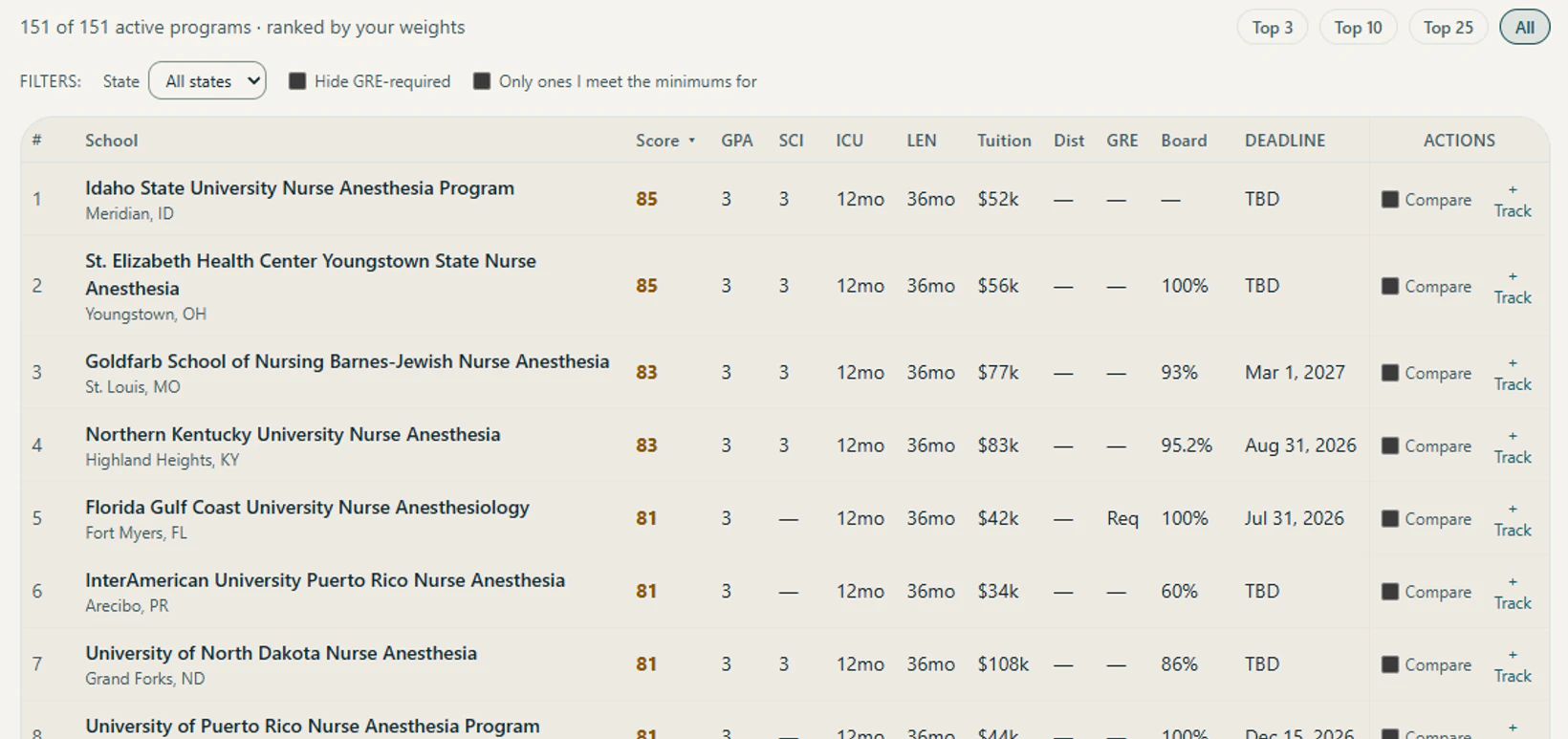This screenshot has width=1568, height=739.
Task: Tick Compare for Northern Kentucky University
Action: pyautogui.click(x=1390, y=446)
